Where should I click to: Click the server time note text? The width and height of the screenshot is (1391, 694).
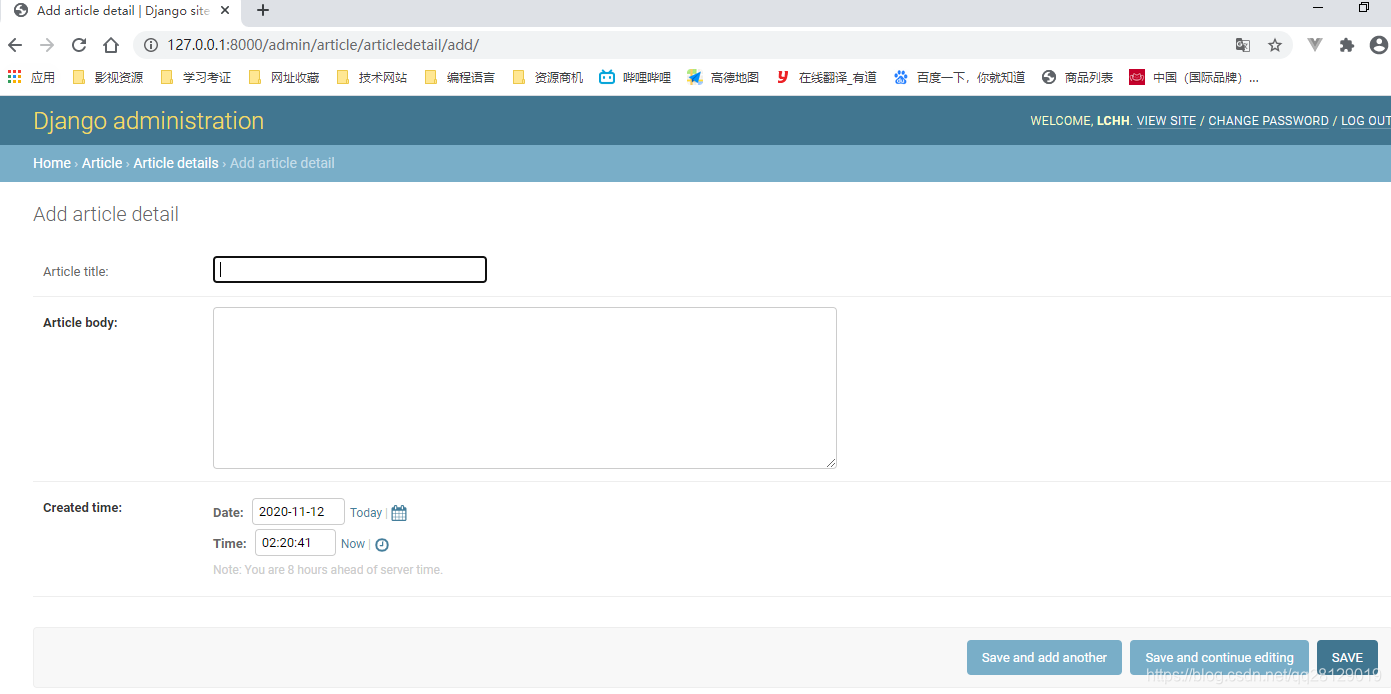pyautogui.click(x=328, y=570)
